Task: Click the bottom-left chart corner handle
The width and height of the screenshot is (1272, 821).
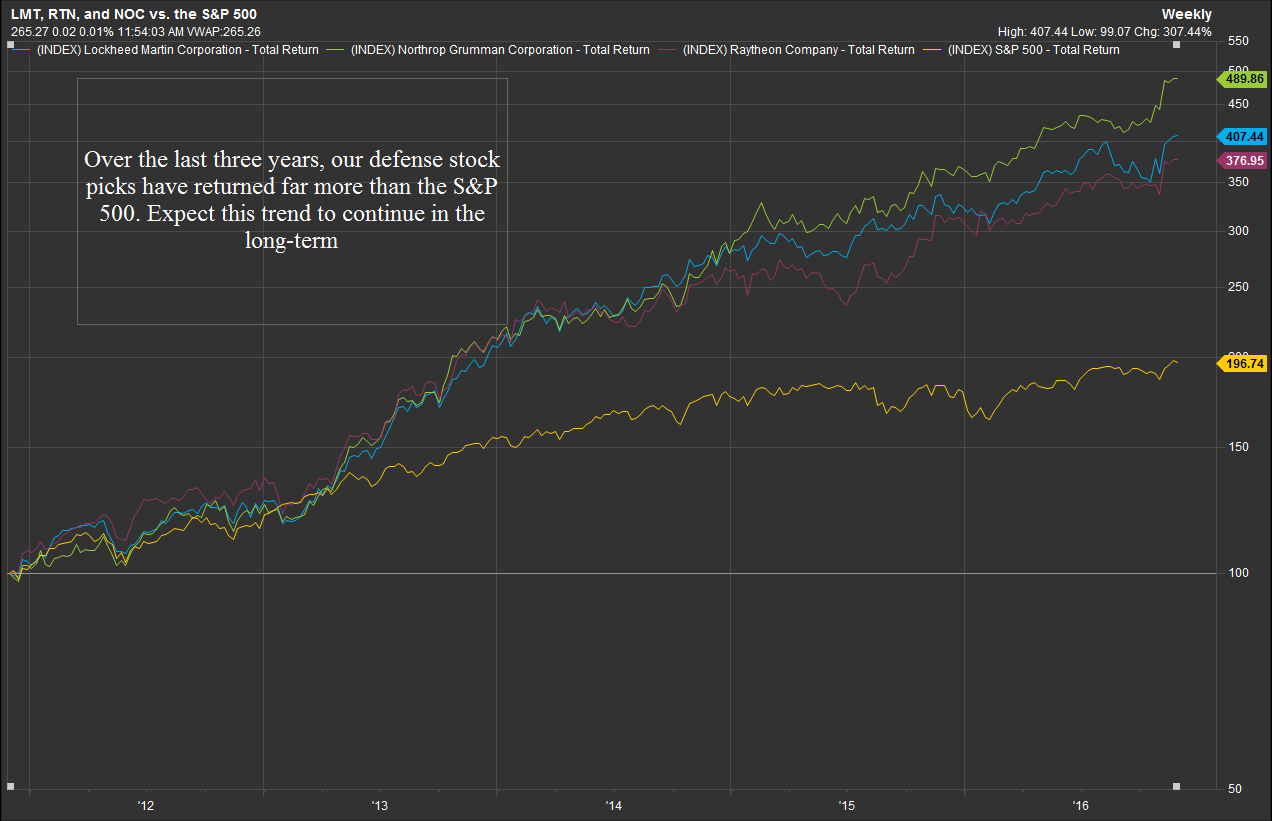Action: click(10, 786)
